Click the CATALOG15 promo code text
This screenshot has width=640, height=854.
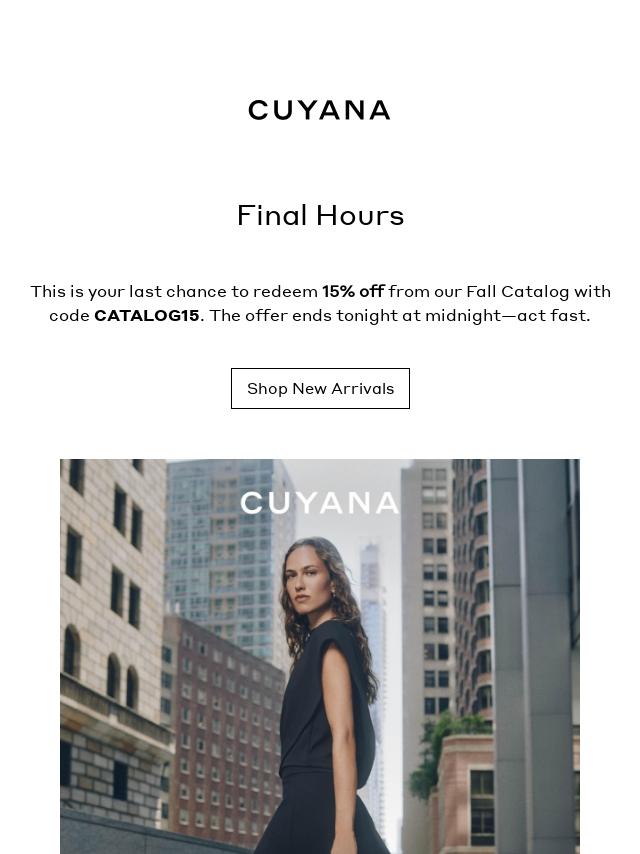coord(147,316)
